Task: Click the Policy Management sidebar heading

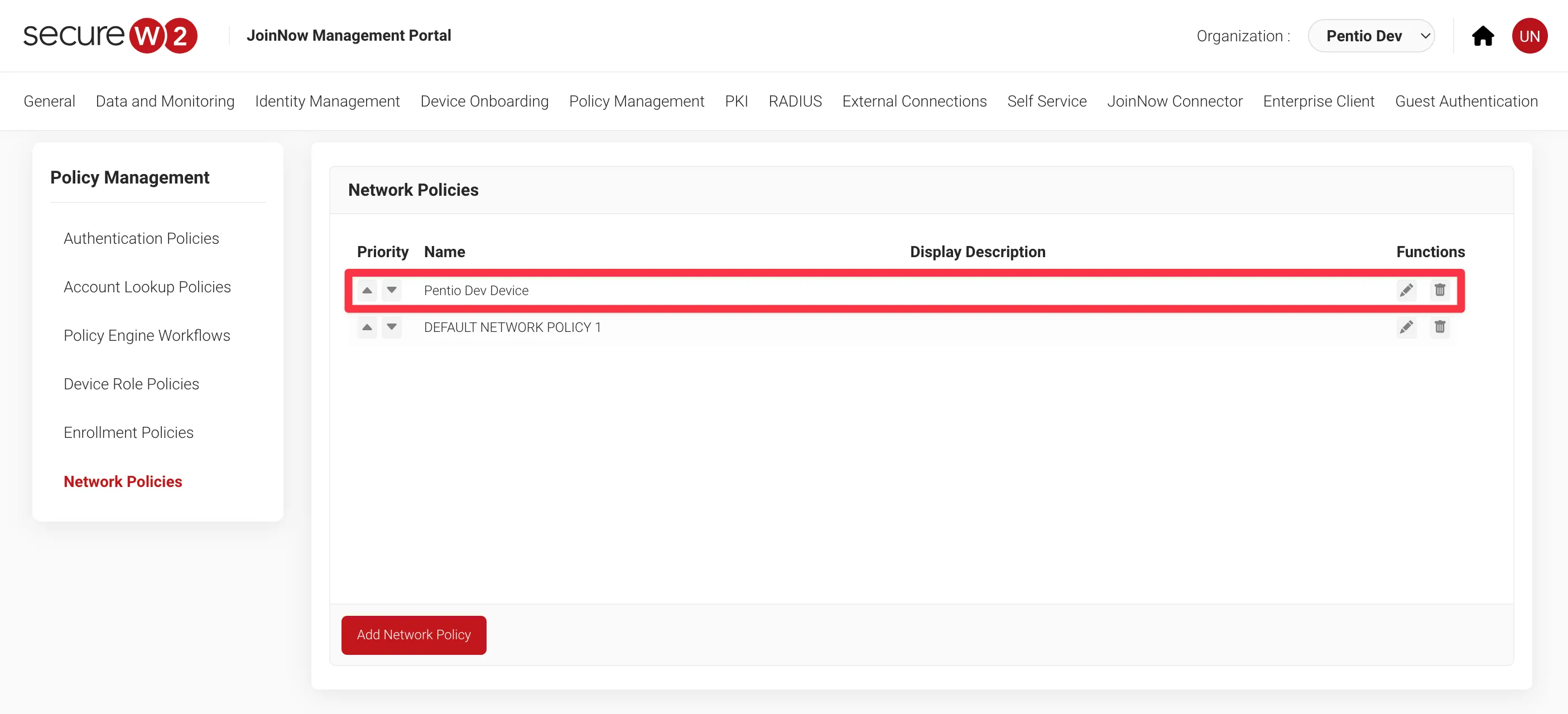Action: tap(129, 177)
